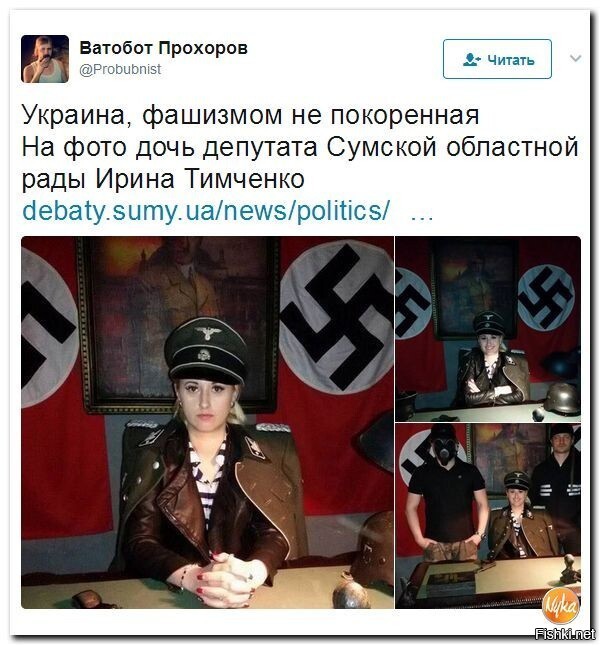This screenshot has width=601, height=646.
Task: Click the Ватобот Прохоров display name
Action: click(164, 48)
